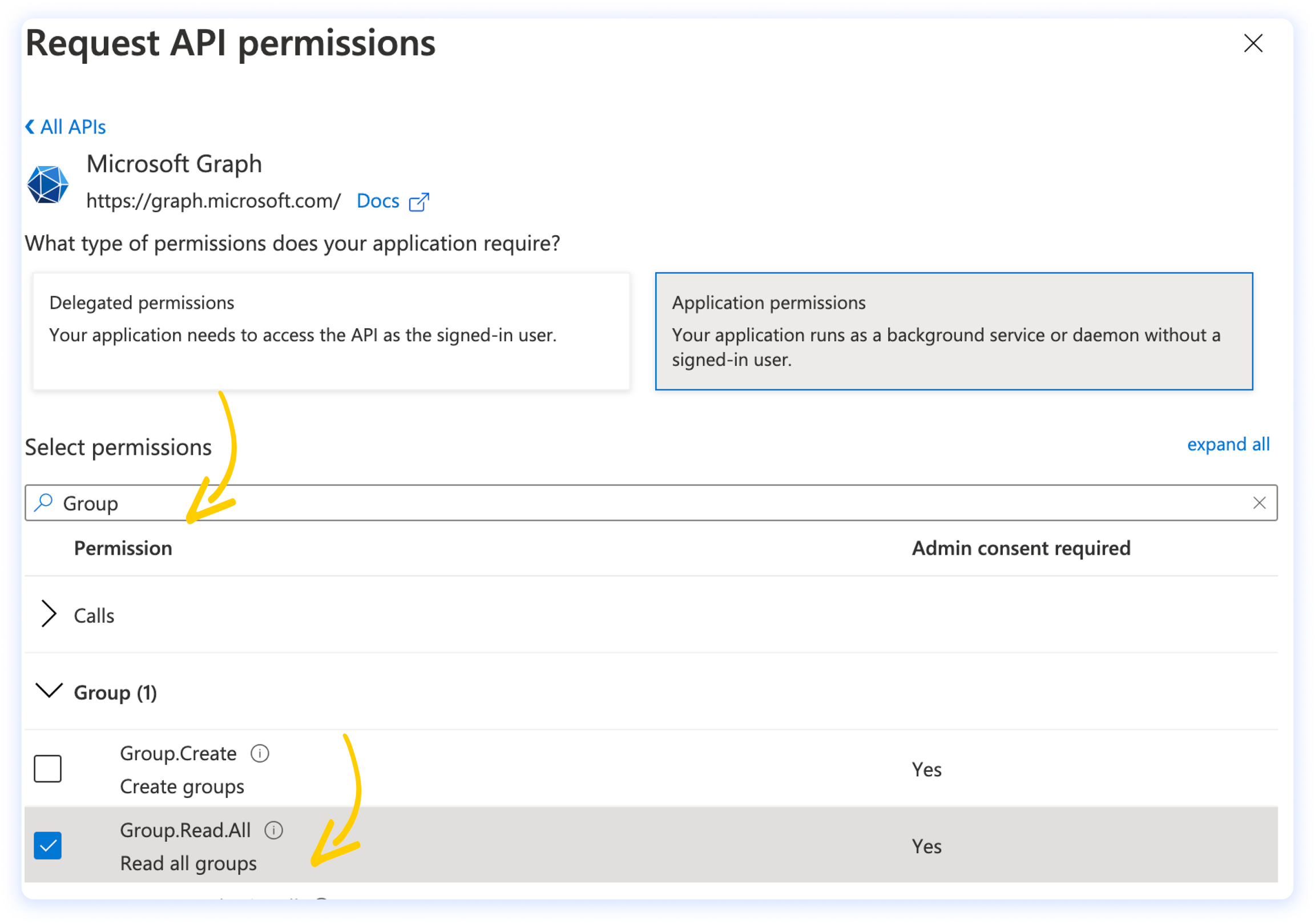Close the Request API permissions panel

click(1253, 43)
